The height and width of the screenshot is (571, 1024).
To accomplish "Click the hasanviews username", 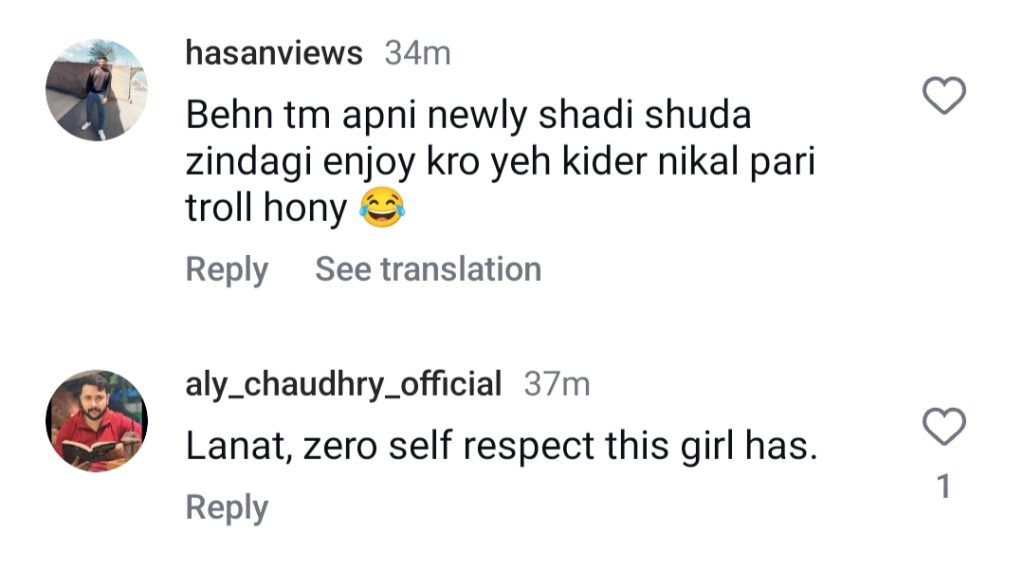I will tap(274, 53).
